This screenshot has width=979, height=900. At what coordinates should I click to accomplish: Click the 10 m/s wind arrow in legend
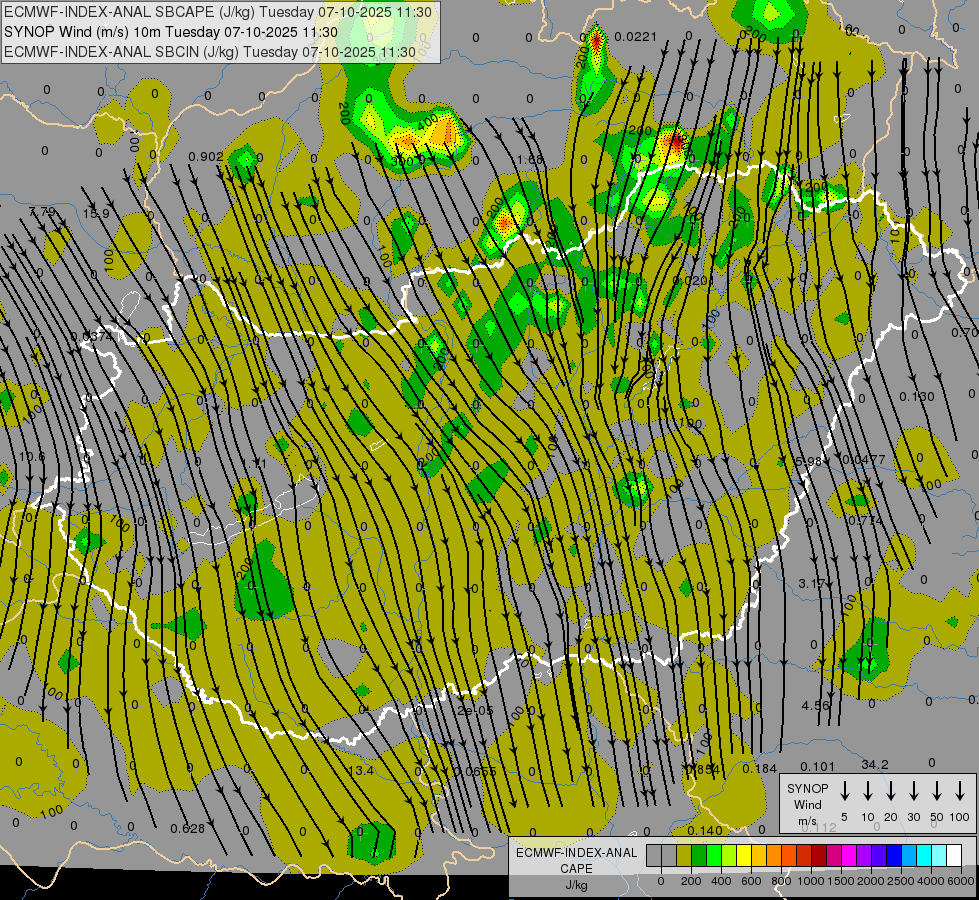pos(868,791)
